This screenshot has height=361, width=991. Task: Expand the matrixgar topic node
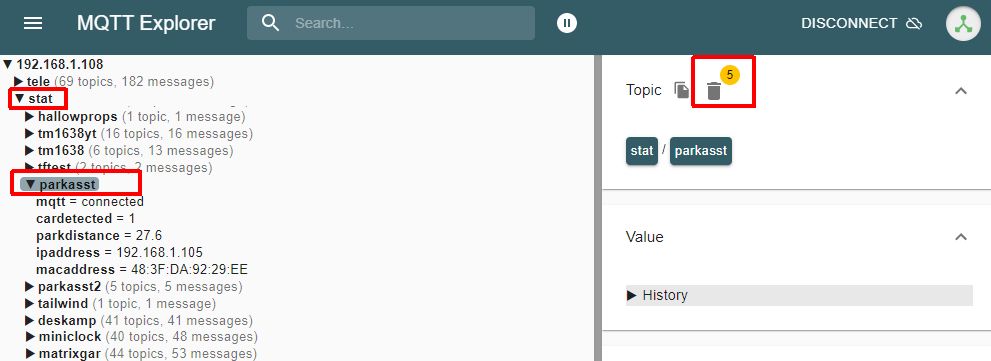click(x=30, y=354)
